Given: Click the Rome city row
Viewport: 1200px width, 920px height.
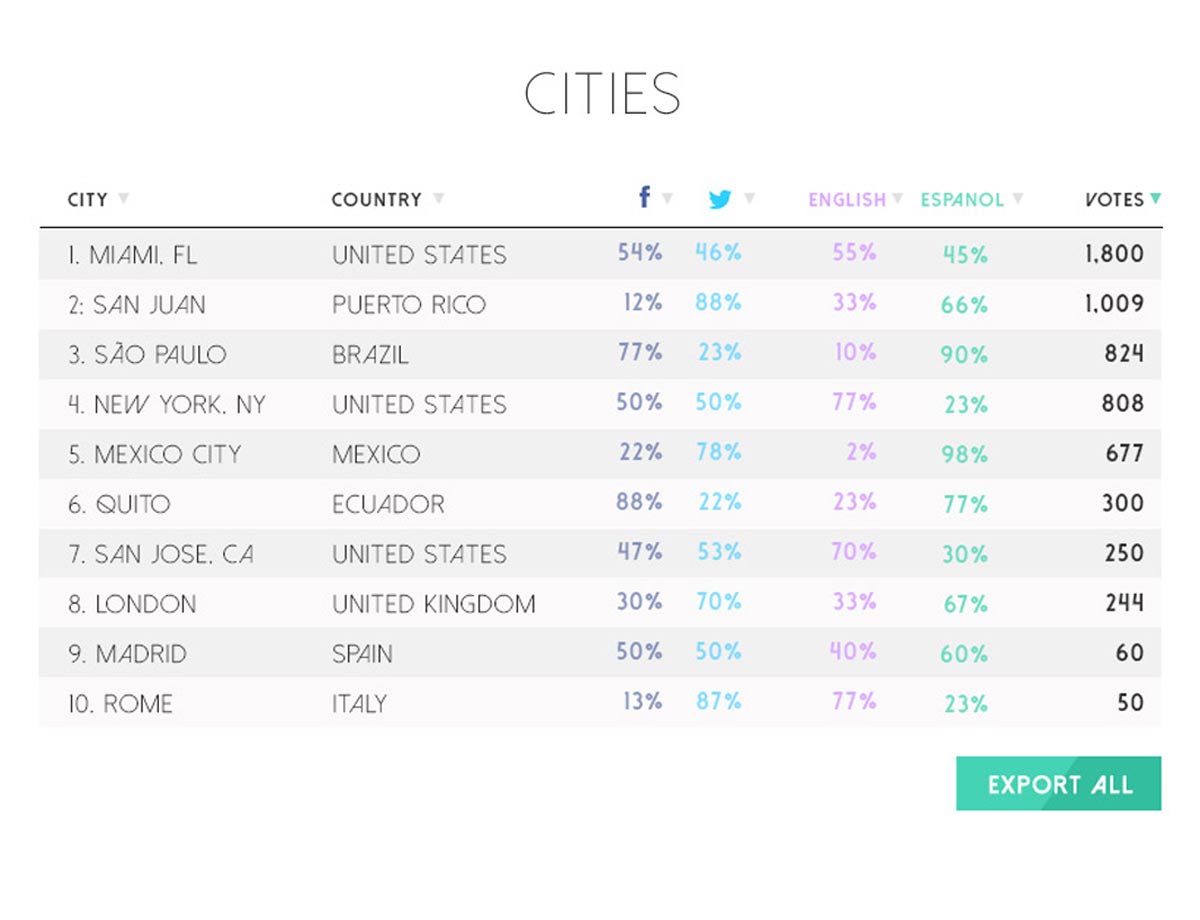Looking at the screenshot, I should click(x=121, y=704).
